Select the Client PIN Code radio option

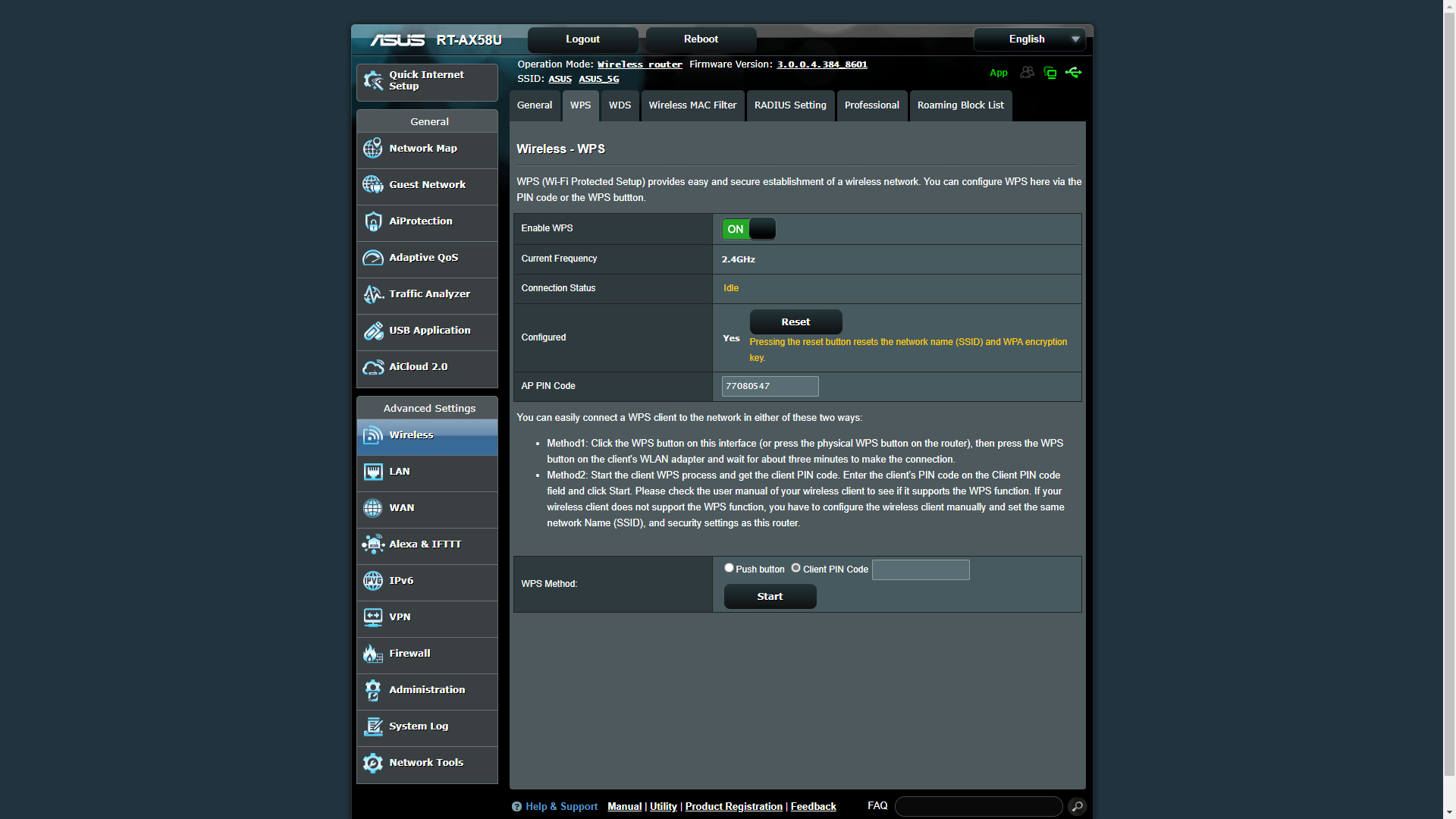[x=795, y=568]
